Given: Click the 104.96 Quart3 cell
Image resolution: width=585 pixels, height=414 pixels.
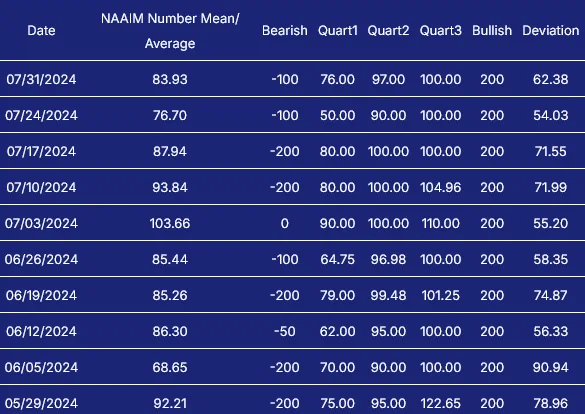Looking at the screenshot, I should [x=440, y=187].
